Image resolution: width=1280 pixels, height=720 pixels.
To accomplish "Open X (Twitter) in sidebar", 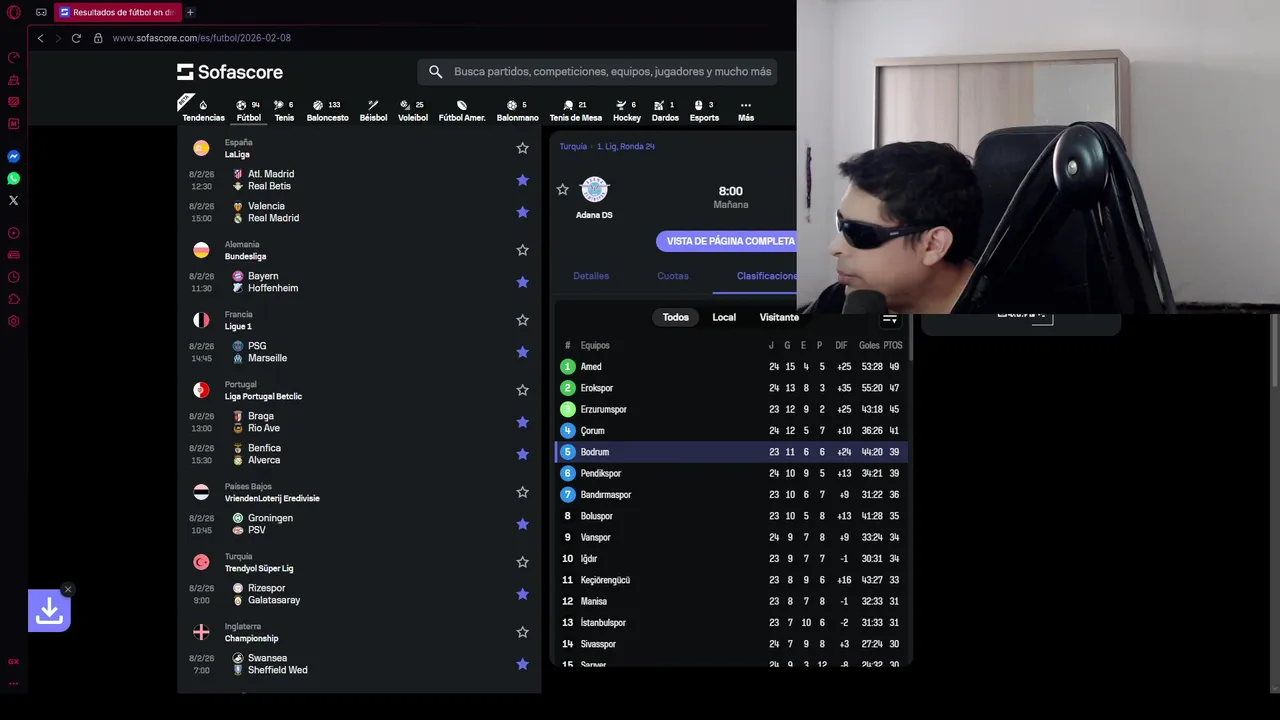I will [14, 200].
